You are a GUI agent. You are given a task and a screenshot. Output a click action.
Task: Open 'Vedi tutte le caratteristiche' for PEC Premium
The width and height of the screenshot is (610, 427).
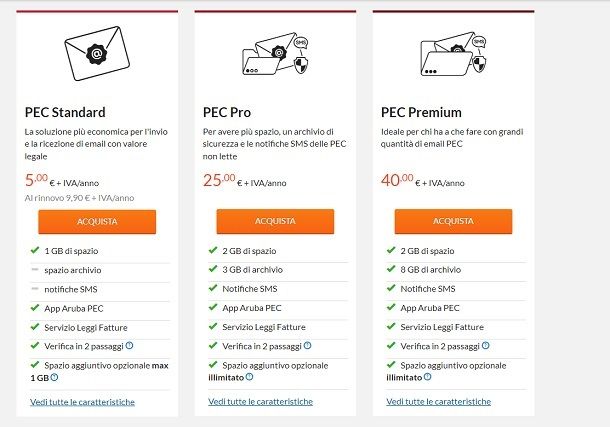[x=438, y=401]
